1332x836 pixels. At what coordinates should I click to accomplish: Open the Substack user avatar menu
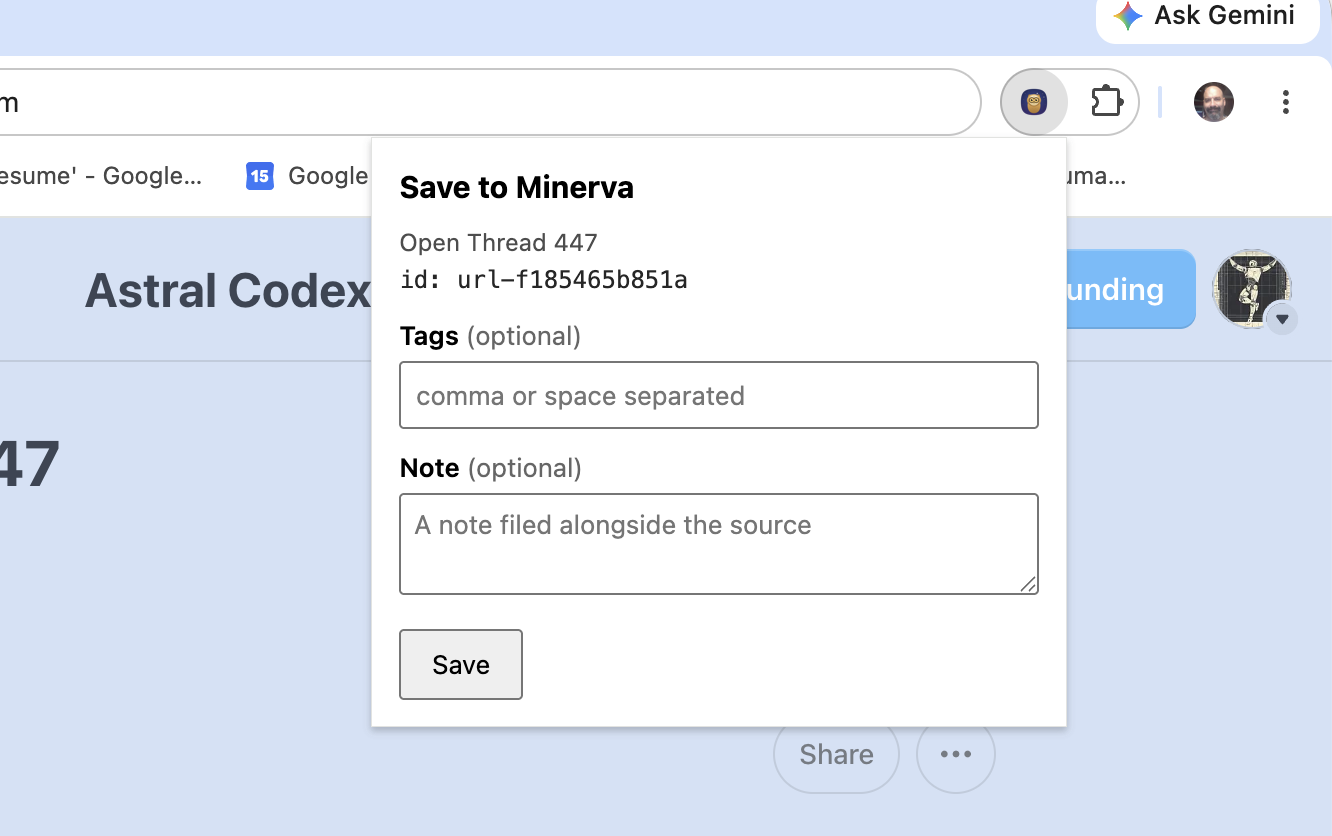1255,291
